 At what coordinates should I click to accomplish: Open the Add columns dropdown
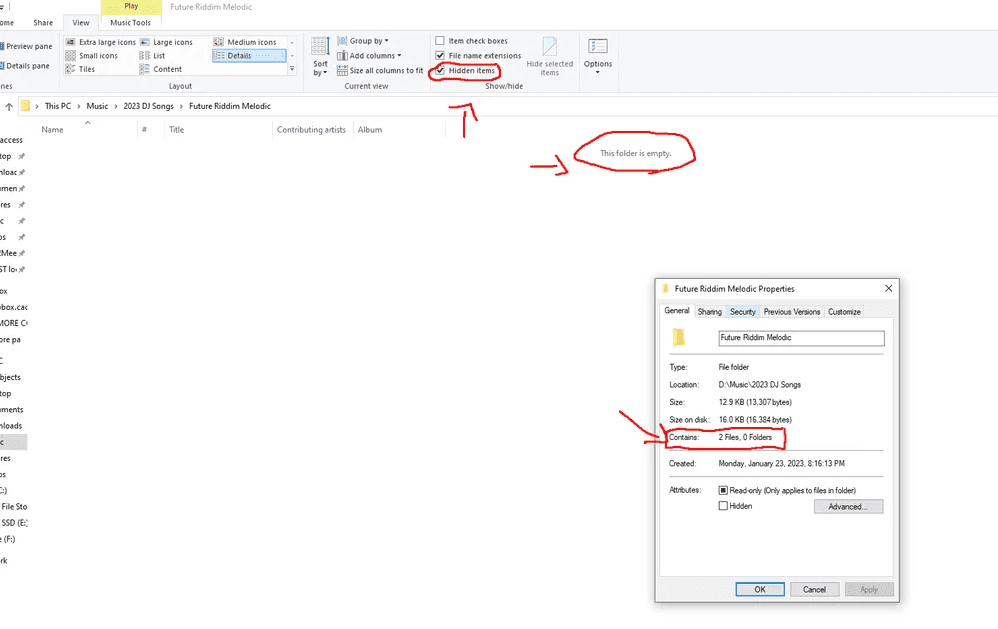click(375, 56)
